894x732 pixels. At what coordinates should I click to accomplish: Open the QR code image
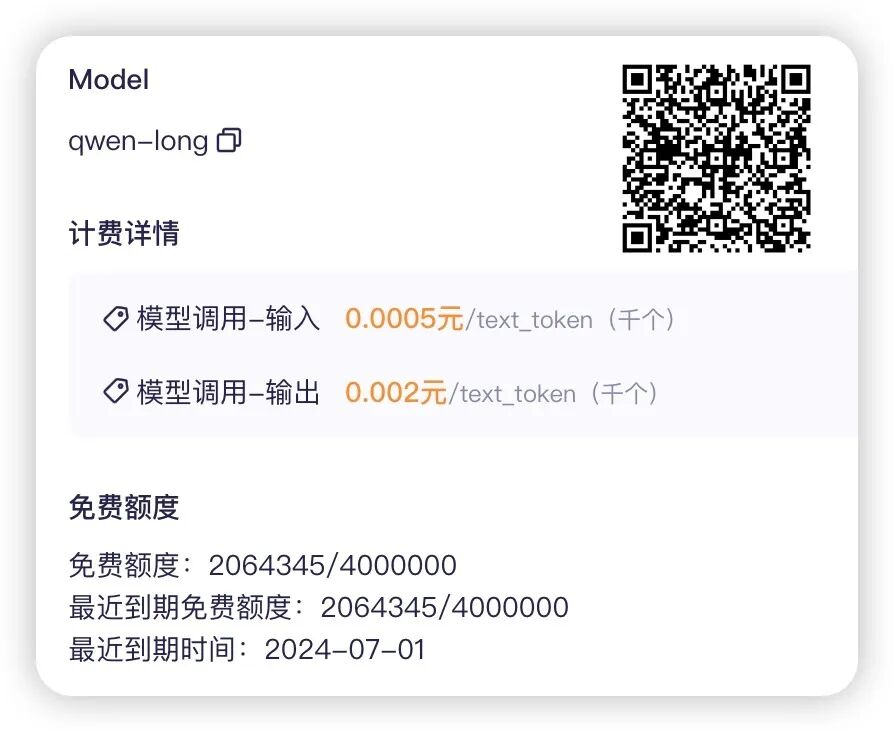pyautogui.click(x=716, y=158)
